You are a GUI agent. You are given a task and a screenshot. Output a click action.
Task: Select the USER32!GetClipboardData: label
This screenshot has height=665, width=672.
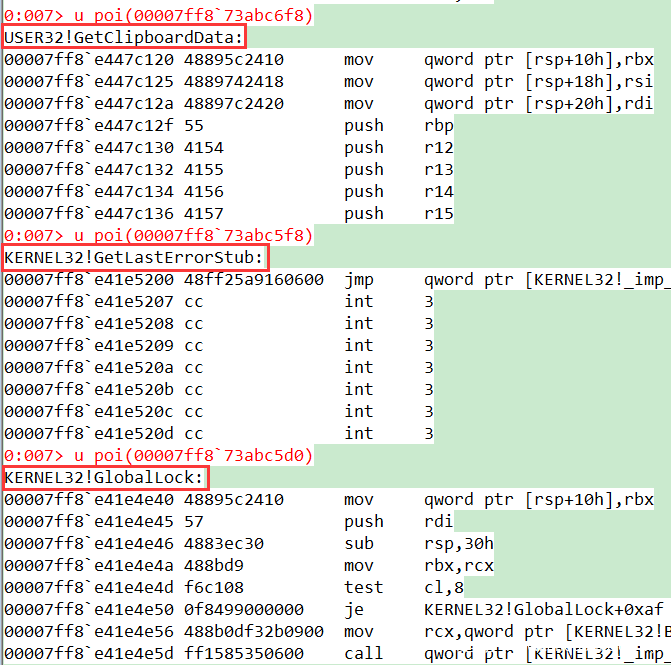(x=123, y=37)
